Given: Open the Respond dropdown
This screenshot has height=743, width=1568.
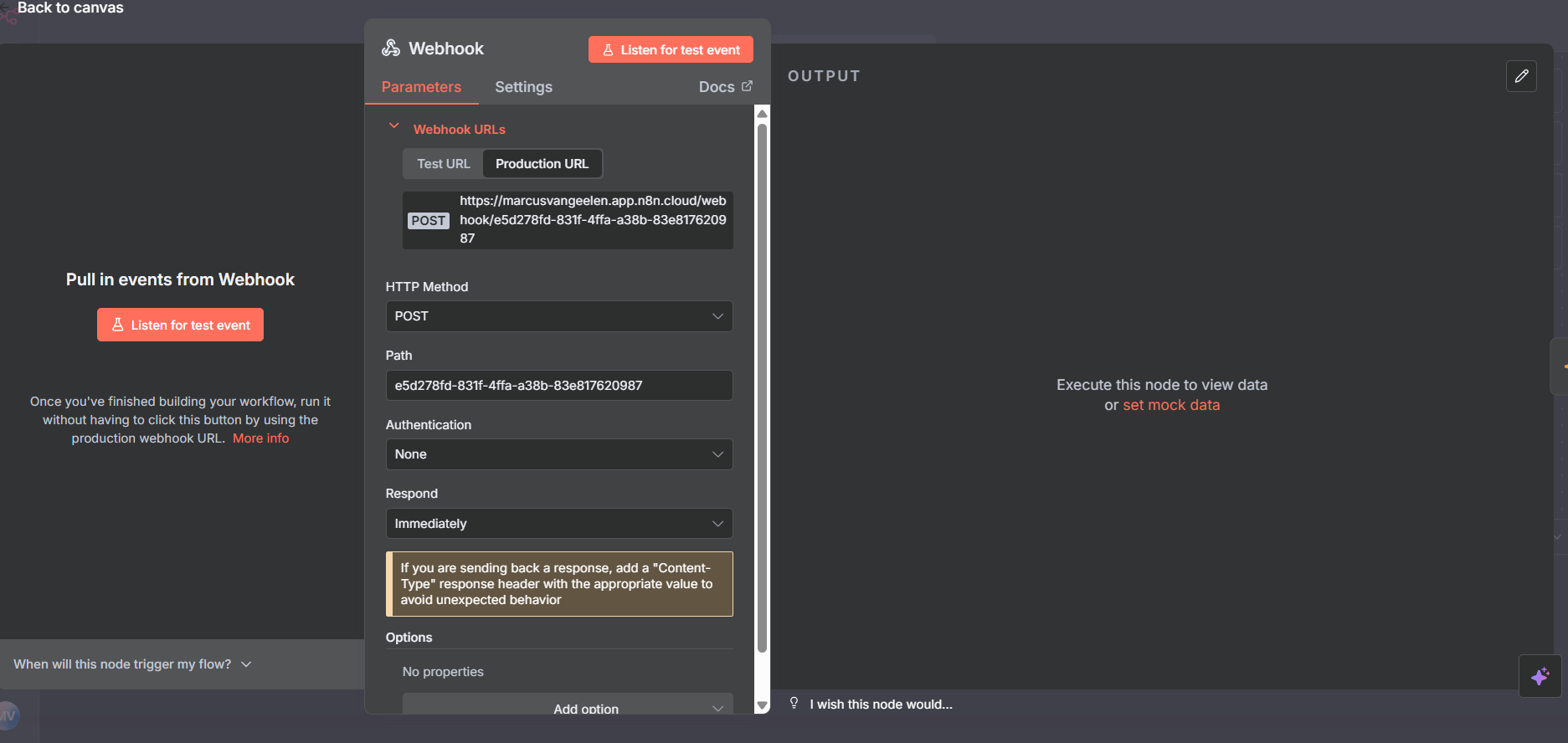Looking at the screenshot, I should (559, 524).
